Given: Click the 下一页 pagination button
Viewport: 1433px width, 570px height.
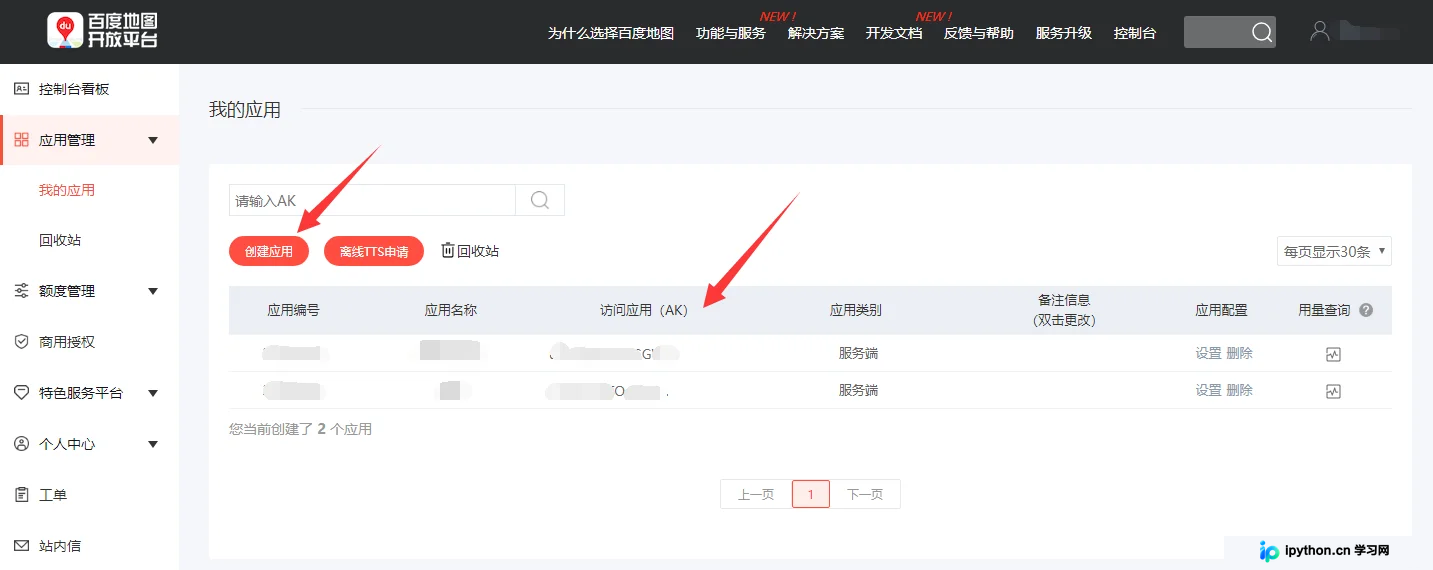Looking at the screenshot, I should click(865, 494).
